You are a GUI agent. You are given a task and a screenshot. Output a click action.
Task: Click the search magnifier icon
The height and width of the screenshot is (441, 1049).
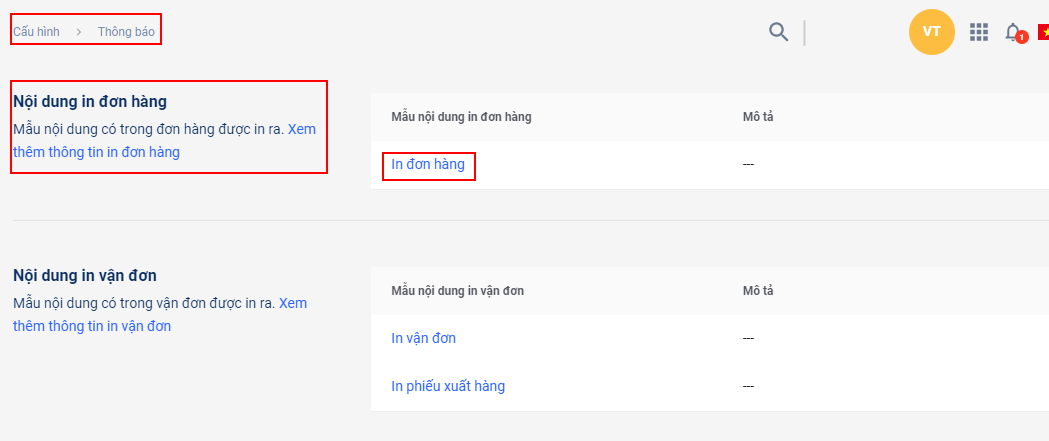coord(778,32)
